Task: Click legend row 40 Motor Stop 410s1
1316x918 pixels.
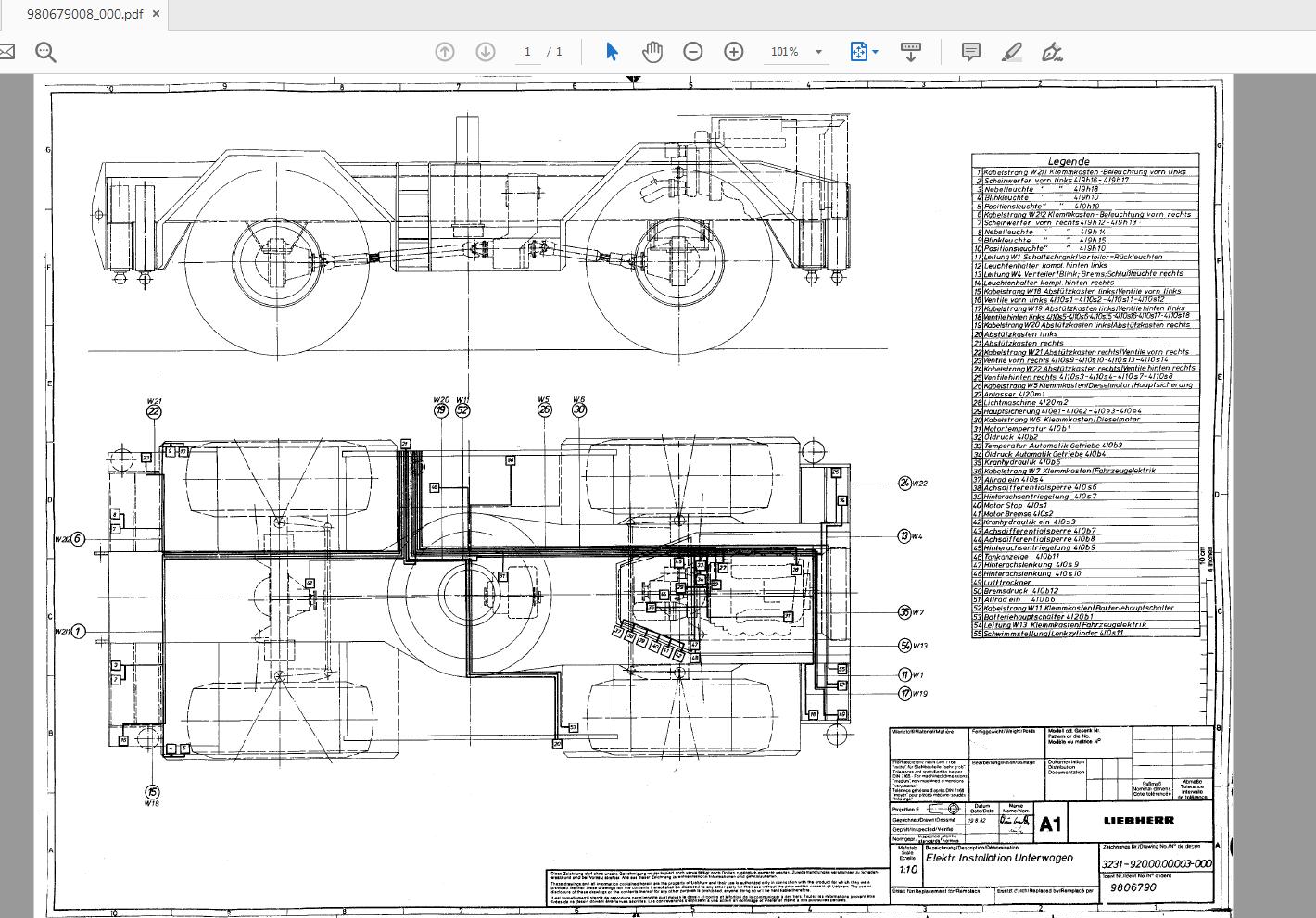Action: [1085, 505]
